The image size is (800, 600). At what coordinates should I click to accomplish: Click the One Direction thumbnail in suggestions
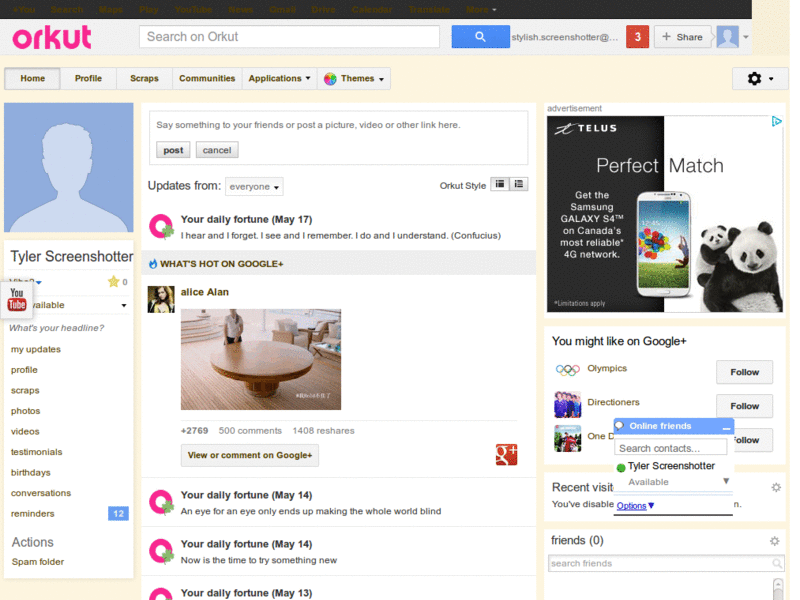[x=567, y=438]
